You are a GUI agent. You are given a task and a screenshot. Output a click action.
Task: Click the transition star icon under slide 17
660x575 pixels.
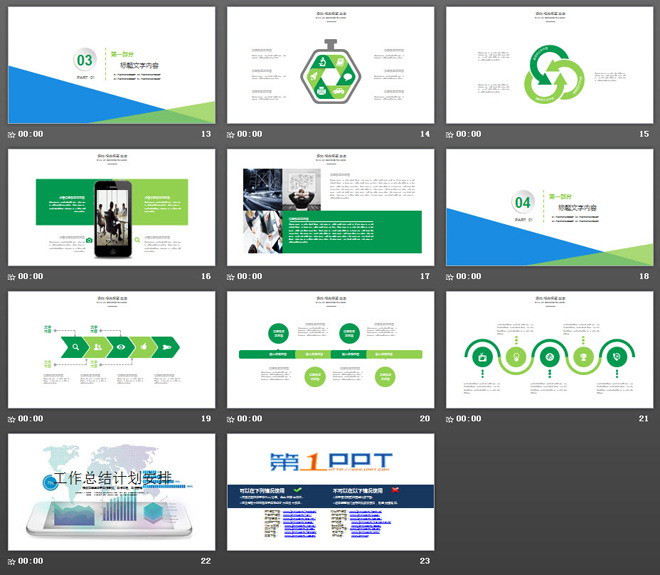point(231,277)
